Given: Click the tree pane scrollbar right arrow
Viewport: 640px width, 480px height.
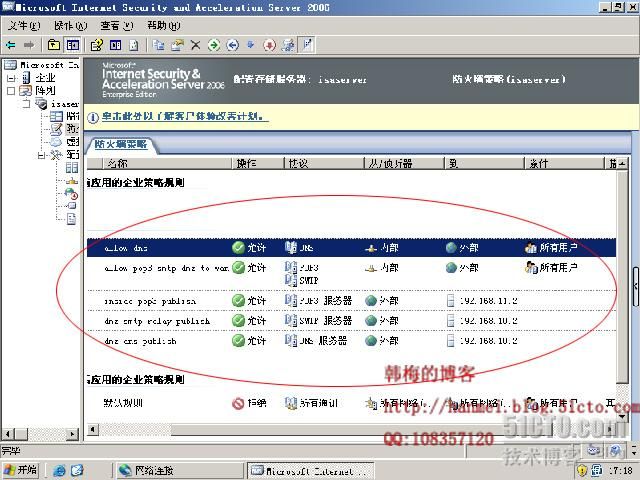Looking at the screenshot, I should [73, 434].
